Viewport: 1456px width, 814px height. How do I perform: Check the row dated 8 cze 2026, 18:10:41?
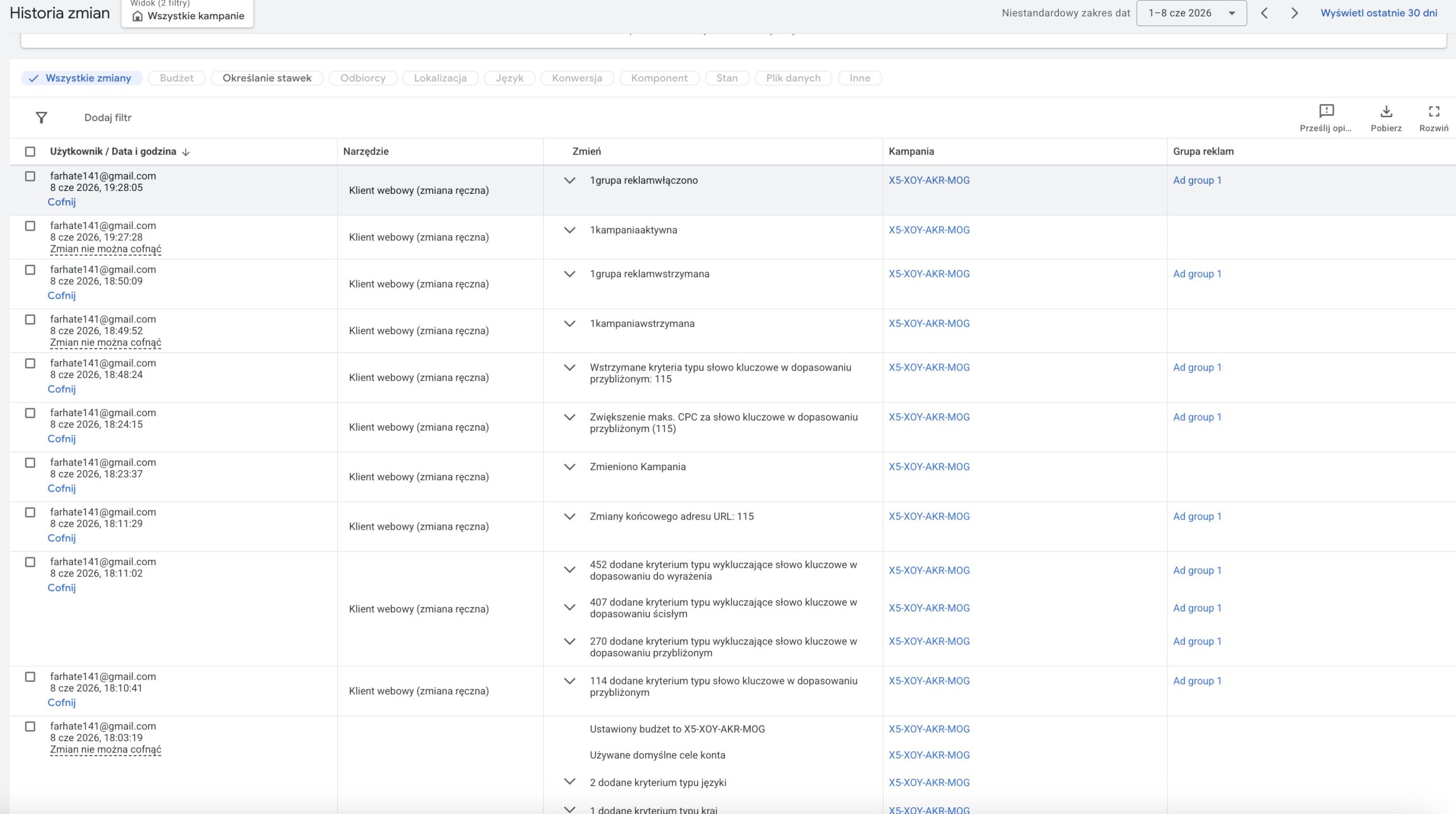[30, 676]
